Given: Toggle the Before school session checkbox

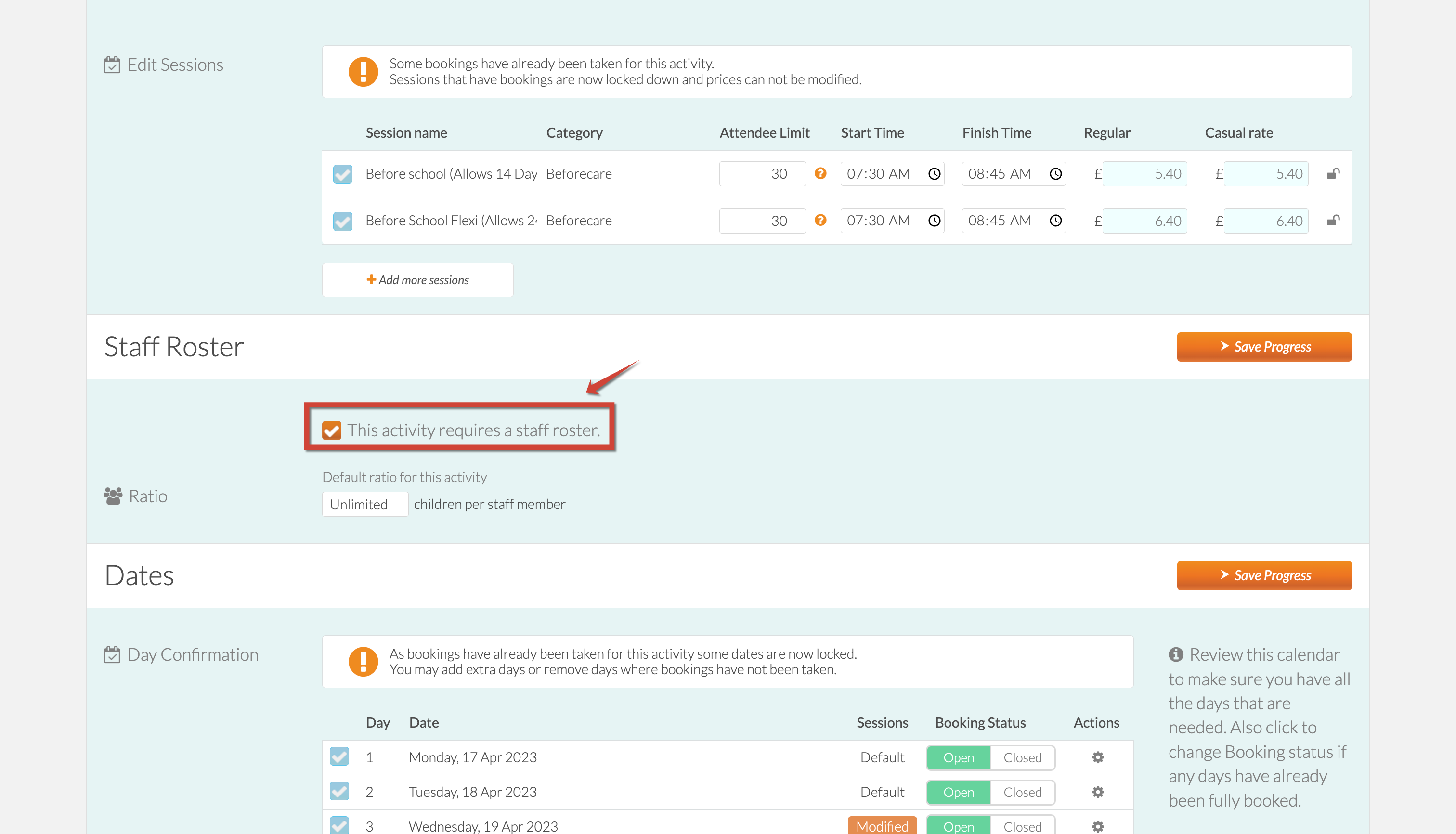Looking at the screenshot, I should 342,174.
